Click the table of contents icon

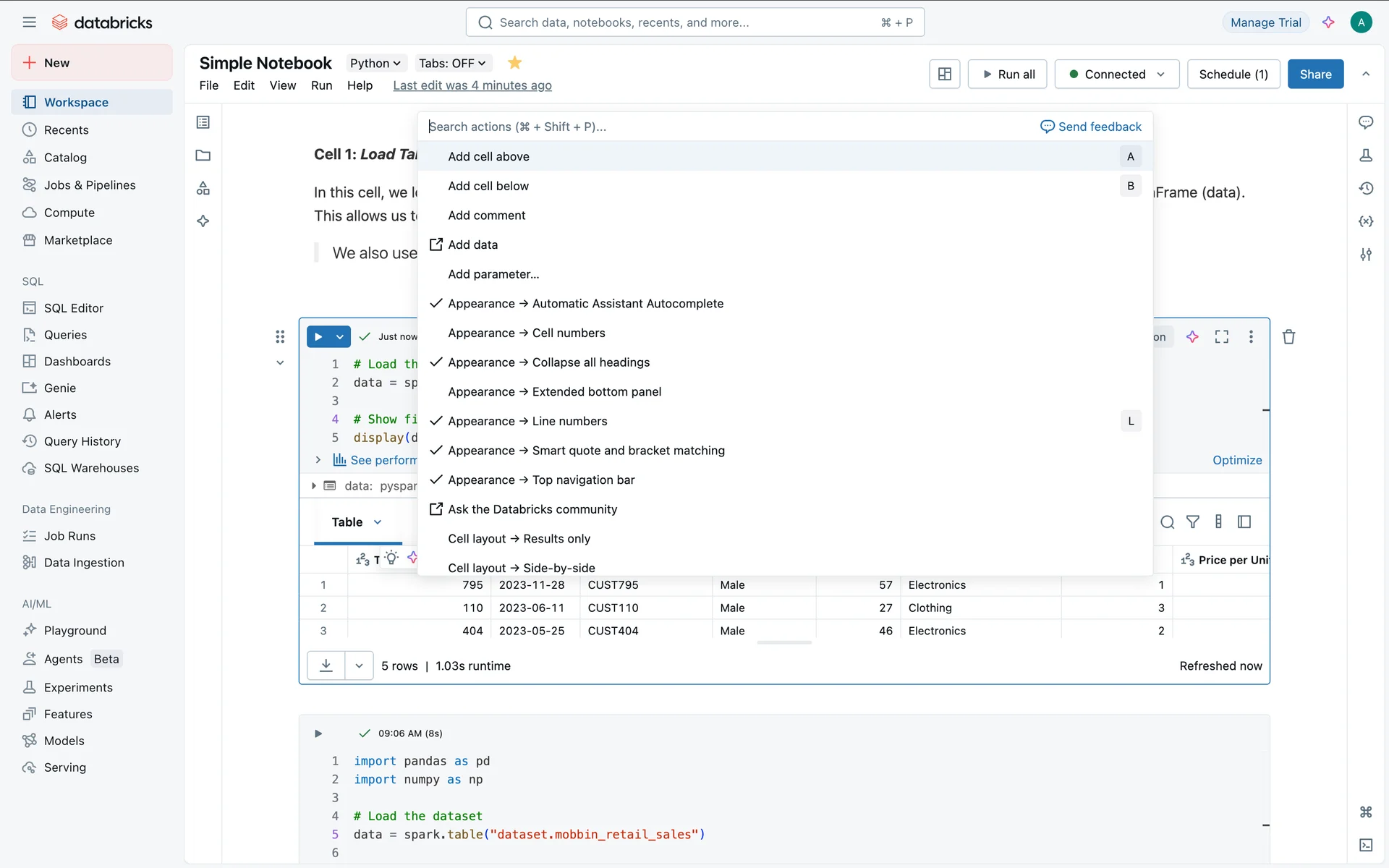(x=203, y=122)
